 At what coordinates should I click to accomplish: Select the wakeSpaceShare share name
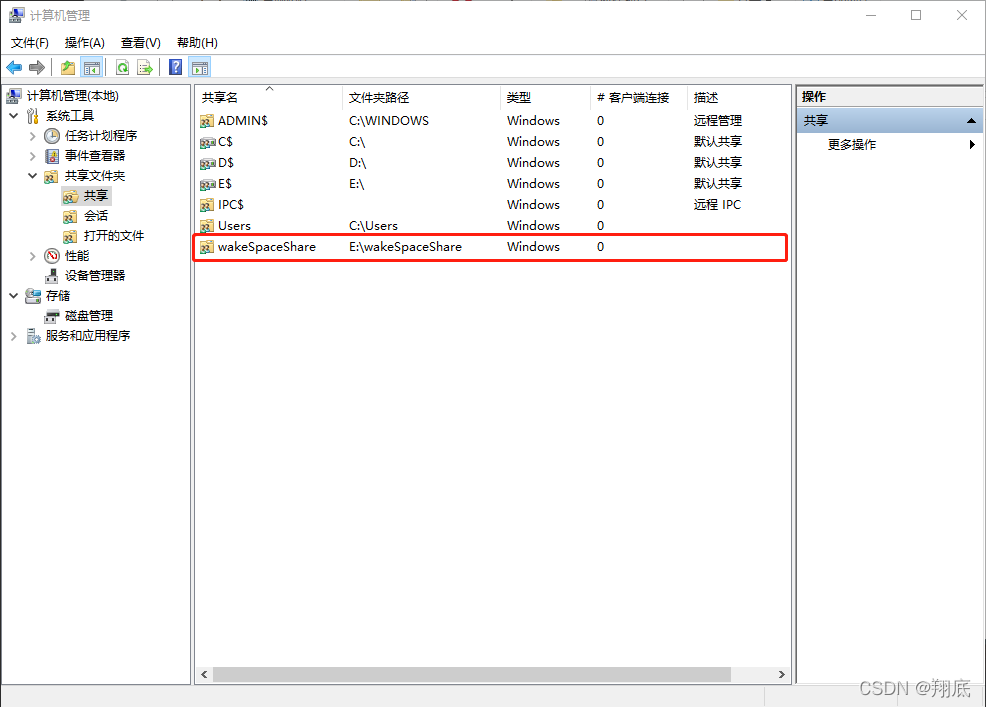click(x=267, y=247)
